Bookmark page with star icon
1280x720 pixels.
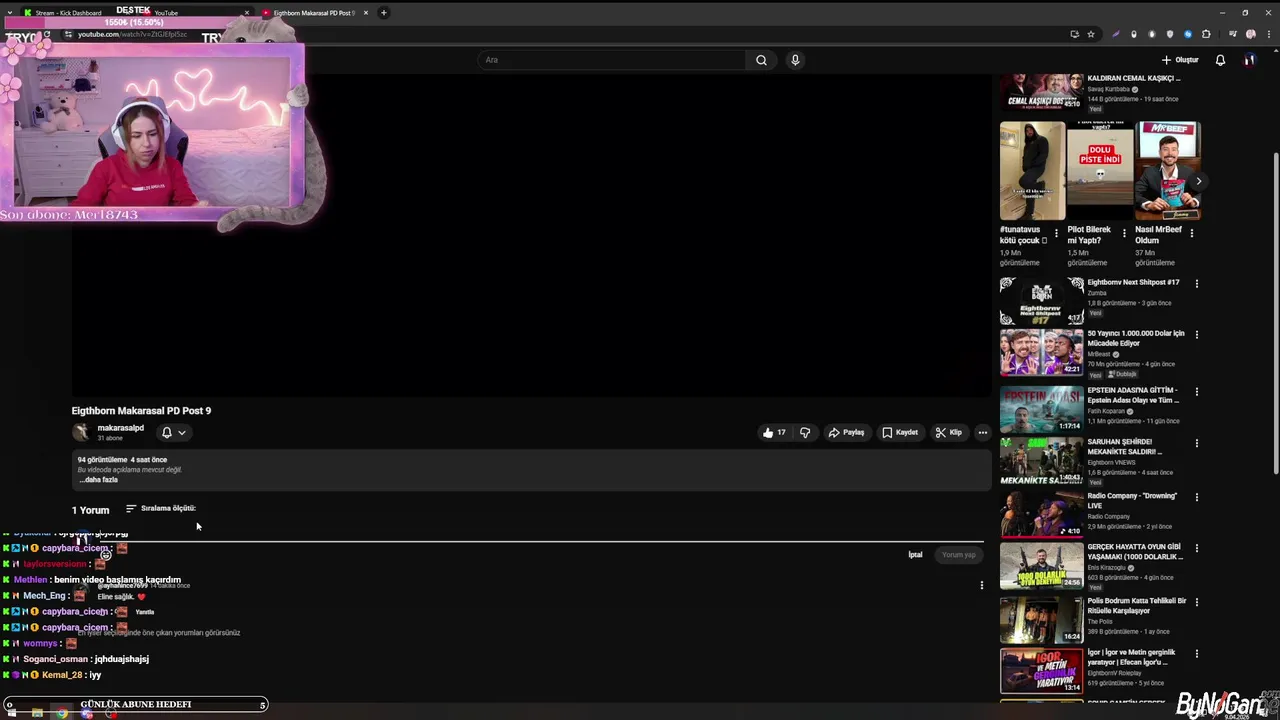click(x=1091, y=34)
